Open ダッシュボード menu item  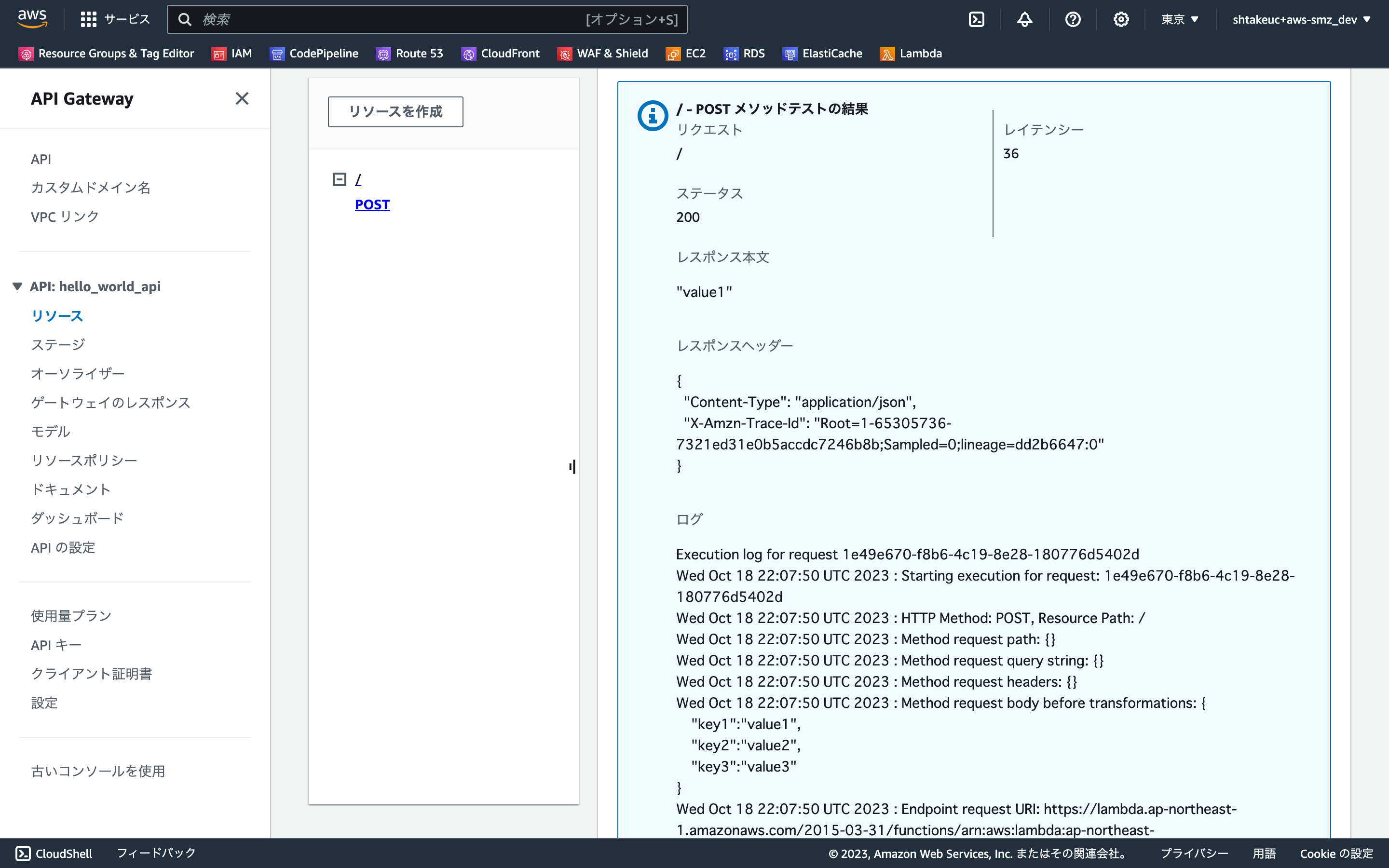click(x=78, y=518)
